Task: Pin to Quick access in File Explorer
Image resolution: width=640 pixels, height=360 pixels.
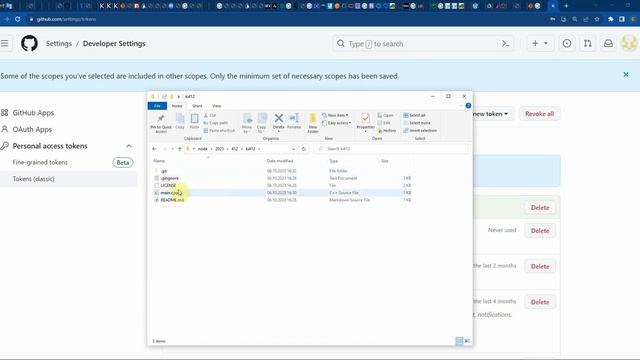Action: tap(161, 123)
